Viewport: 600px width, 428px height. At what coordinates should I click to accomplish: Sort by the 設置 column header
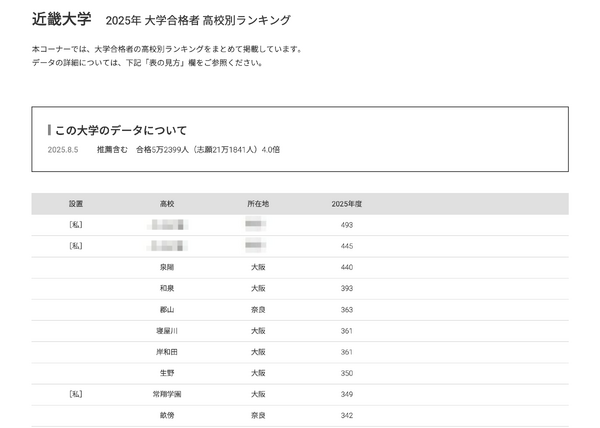(x=76, y=204)
